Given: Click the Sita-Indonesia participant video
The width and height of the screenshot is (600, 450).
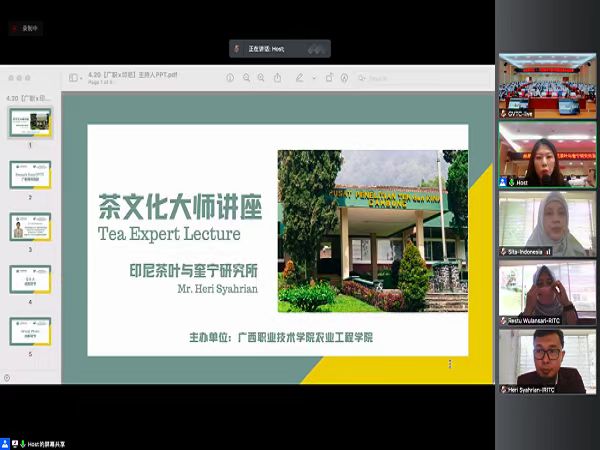Looking at the screenshot, I should pyautogui.click(x=547, y=224).
